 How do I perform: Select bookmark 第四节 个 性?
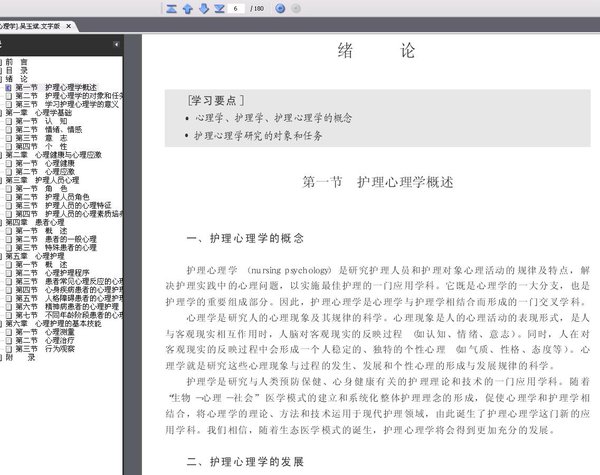(x=41, y=146)
